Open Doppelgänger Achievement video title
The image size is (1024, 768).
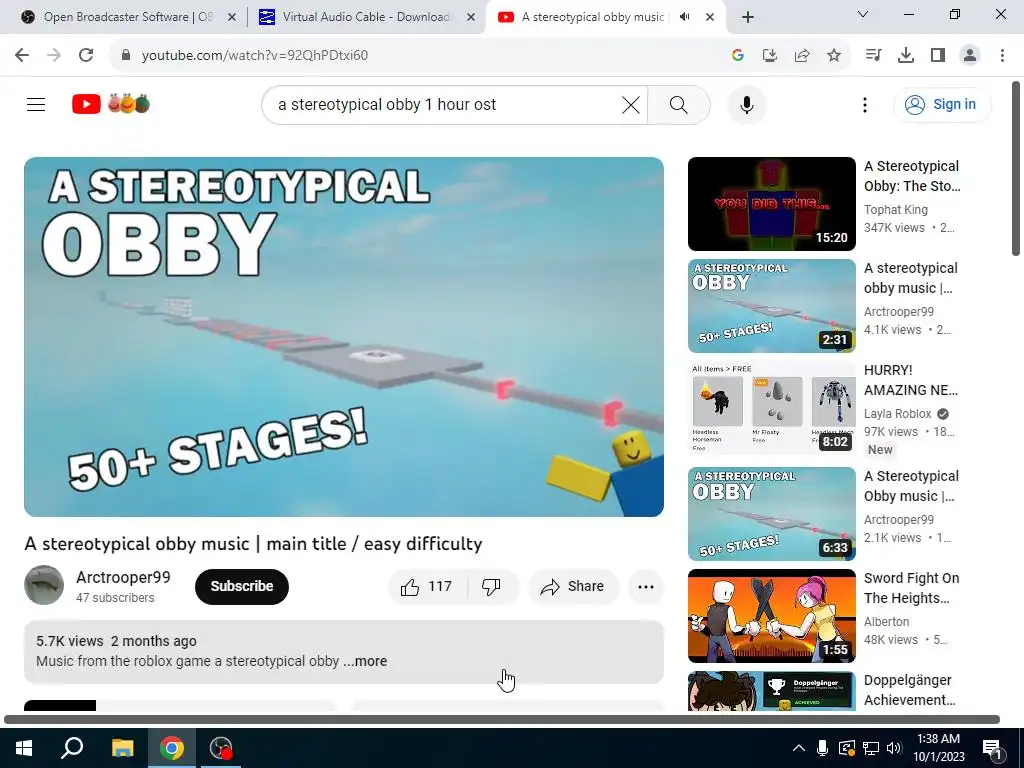910,690
